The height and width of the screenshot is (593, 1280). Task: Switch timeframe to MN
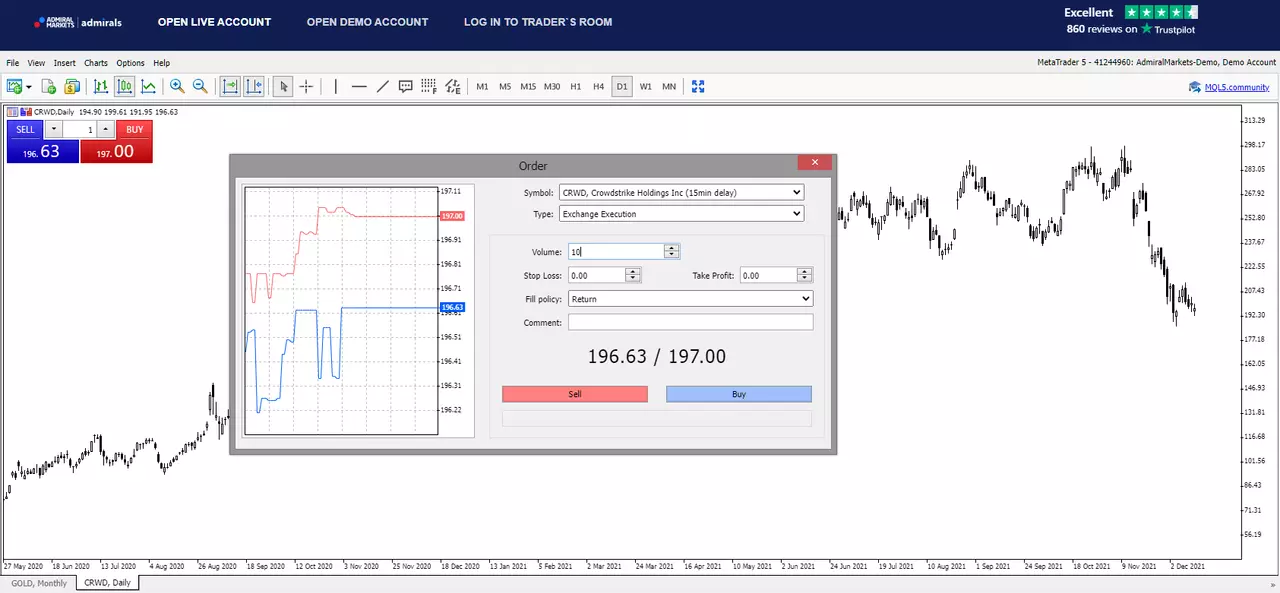(669, 87)
